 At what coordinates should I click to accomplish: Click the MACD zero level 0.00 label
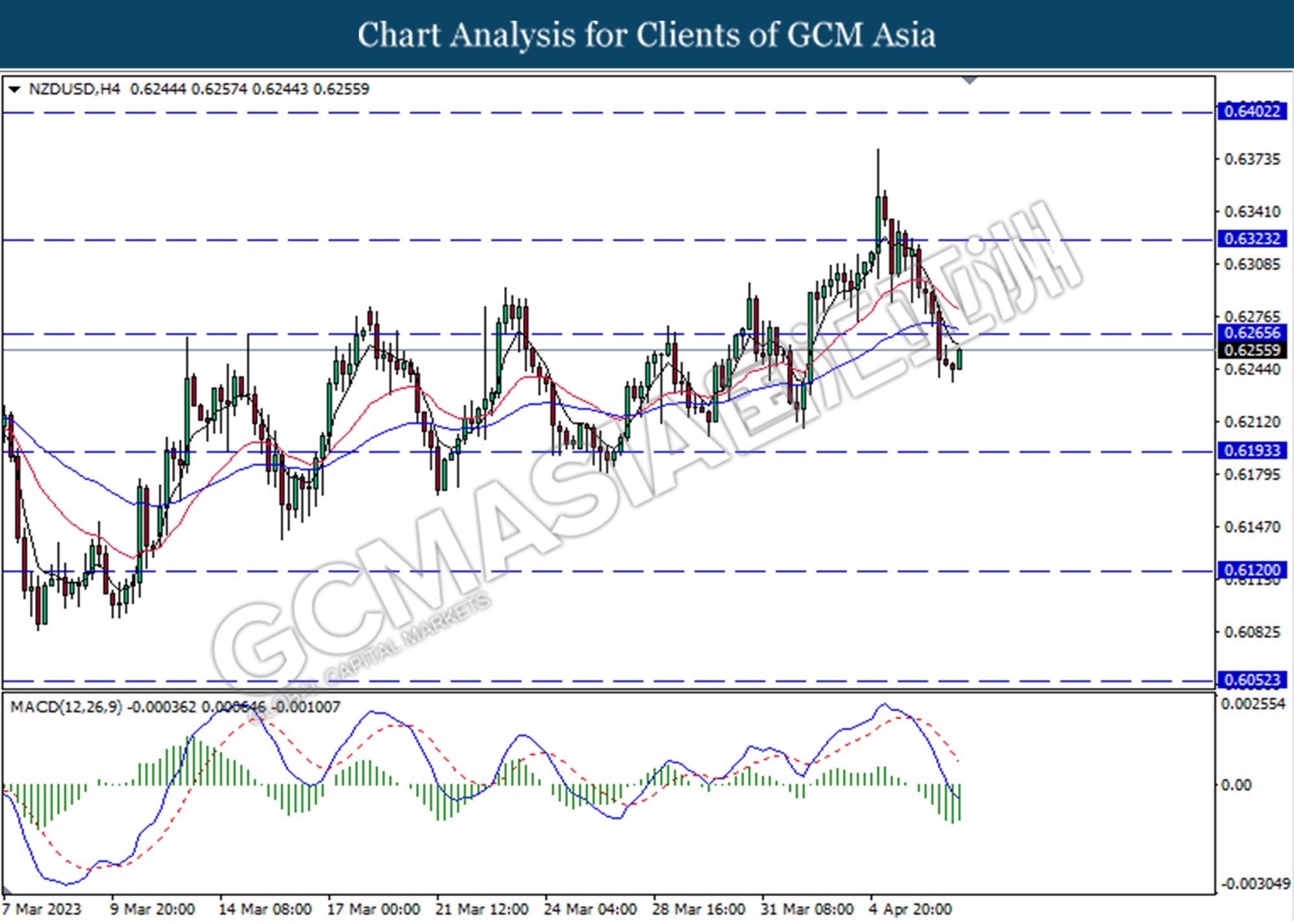pyautogui.click(x=1236, y=785)
